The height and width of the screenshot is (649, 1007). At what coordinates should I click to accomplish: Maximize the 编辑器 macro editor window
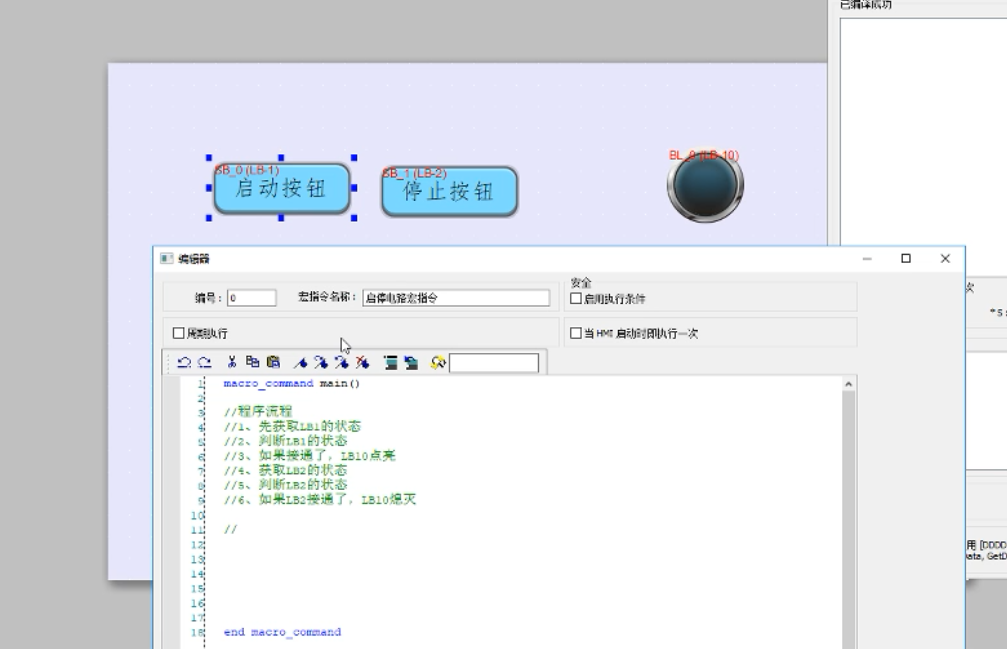coord(906,258)
